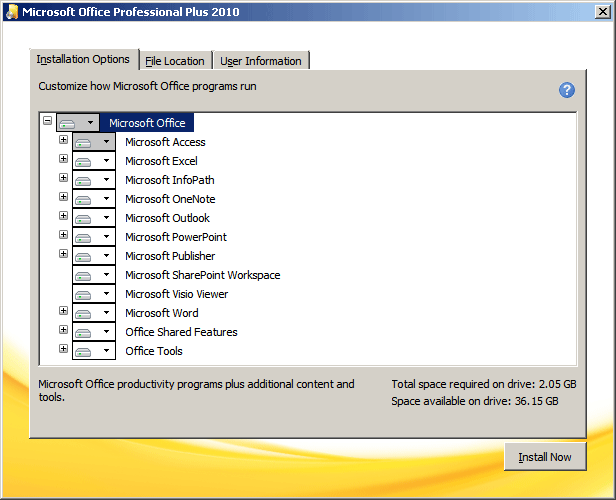Select the Microsoft SharePoint Workspace label
The height and width of the screenshot is (500, 616).
pos(203,275)
